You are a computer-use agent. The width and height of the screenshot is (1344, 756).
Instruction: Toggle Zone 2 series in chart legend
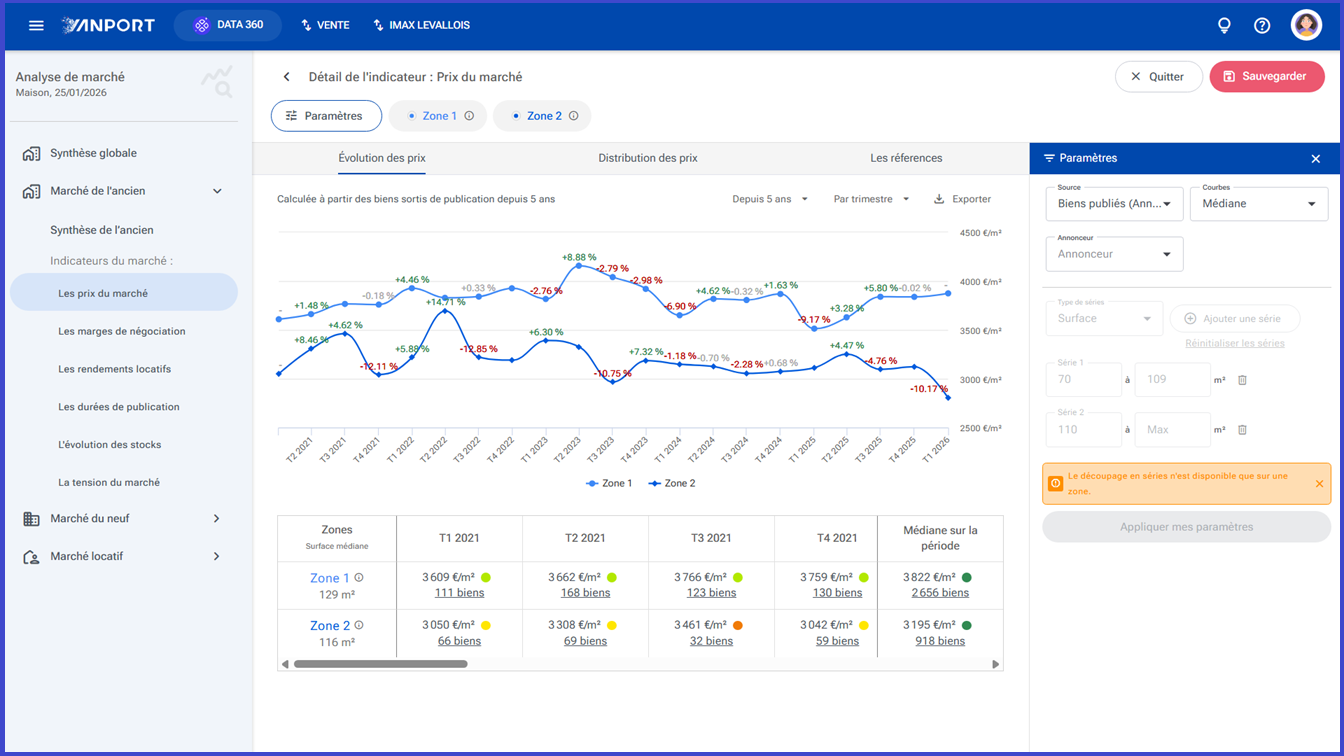click(x=672, y=483)
